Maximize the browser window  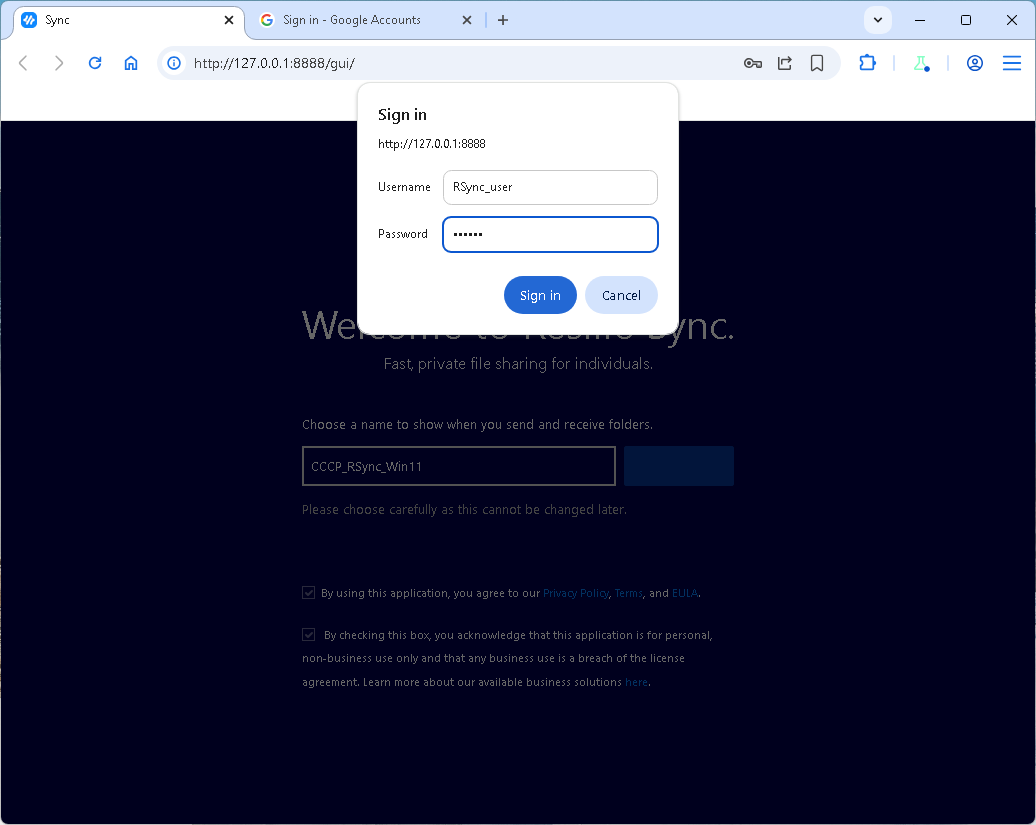tap(965, 20)
